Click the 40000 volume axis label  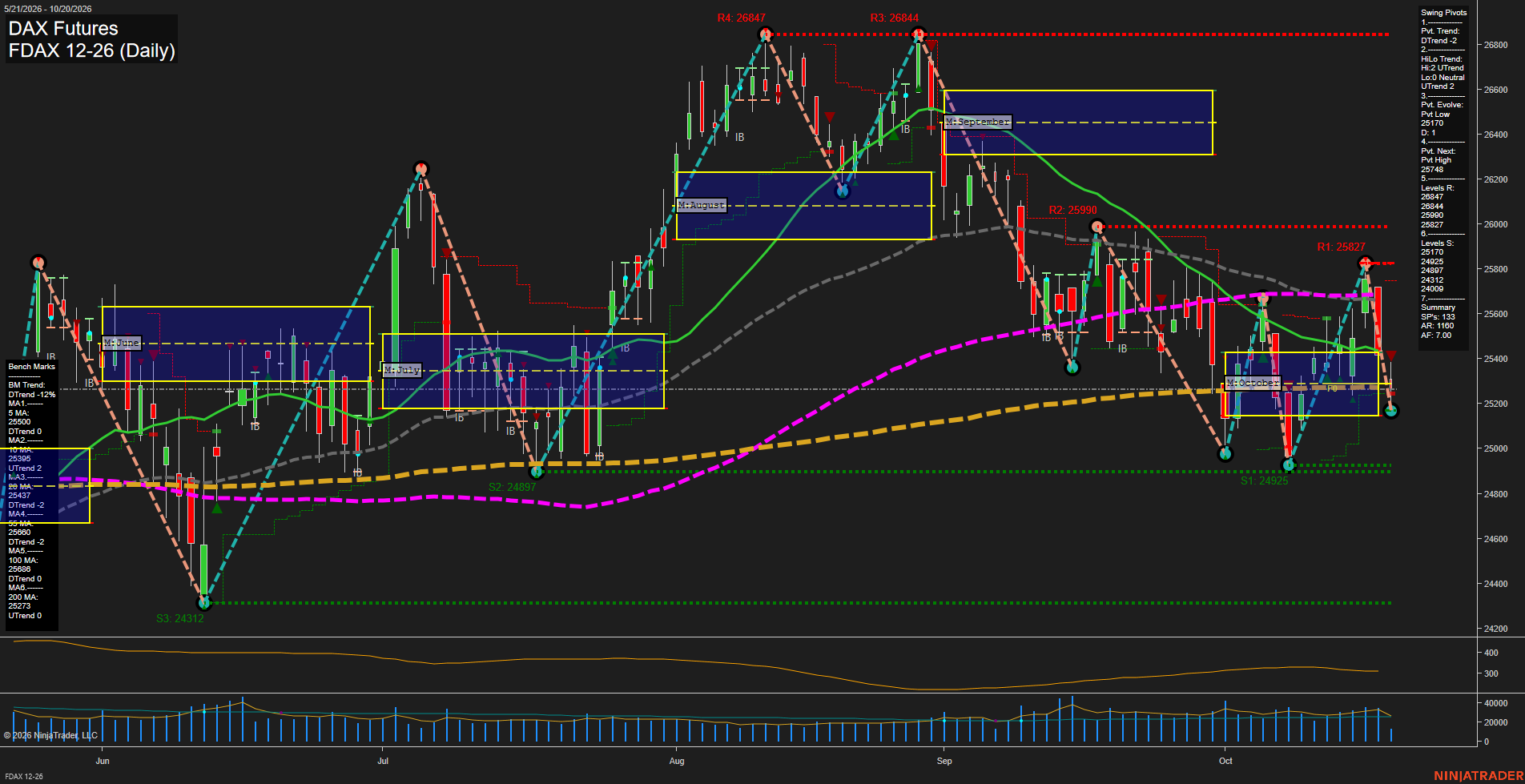point(1496,703)
